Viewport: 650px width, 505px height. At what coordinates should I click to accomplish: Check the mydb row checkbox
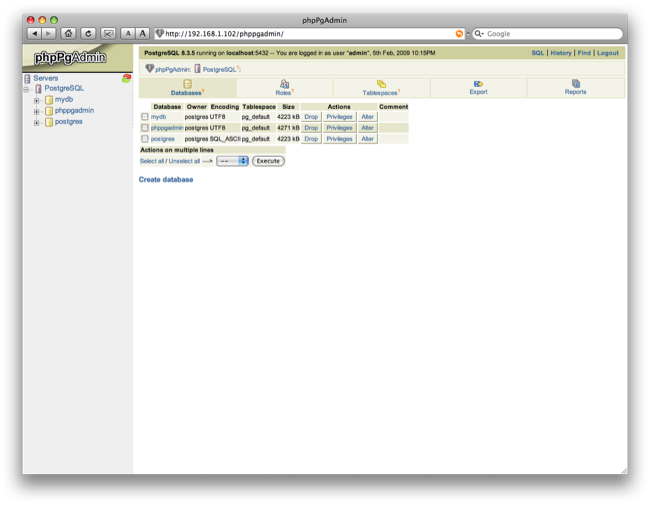tap(145, 117)
